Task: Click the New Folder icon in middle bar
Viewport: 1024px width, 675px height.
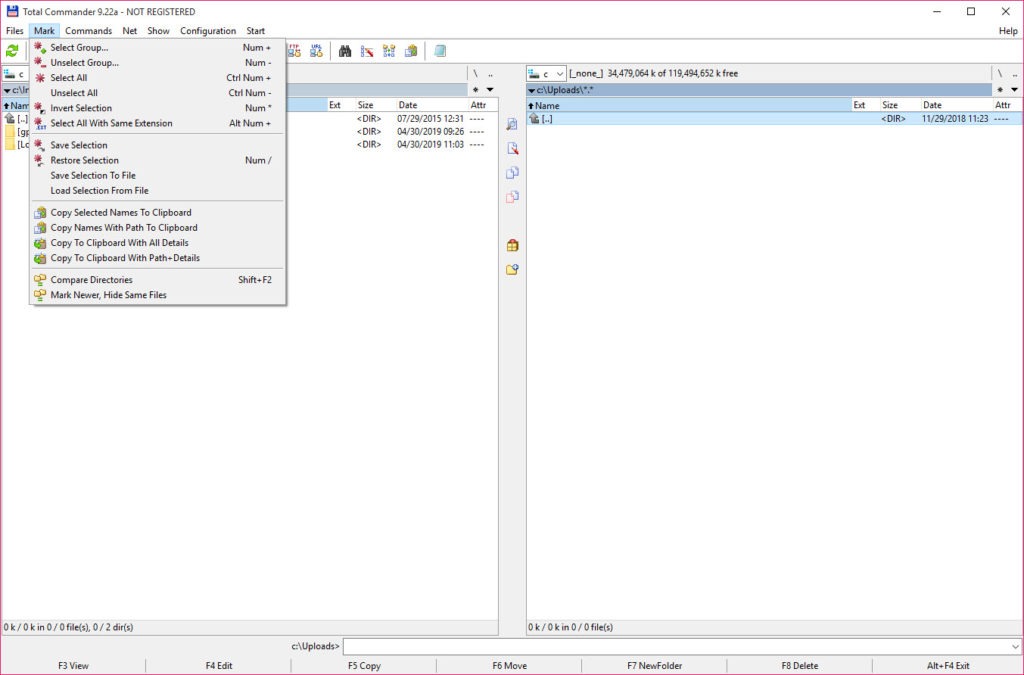Action: coord(512,270)
